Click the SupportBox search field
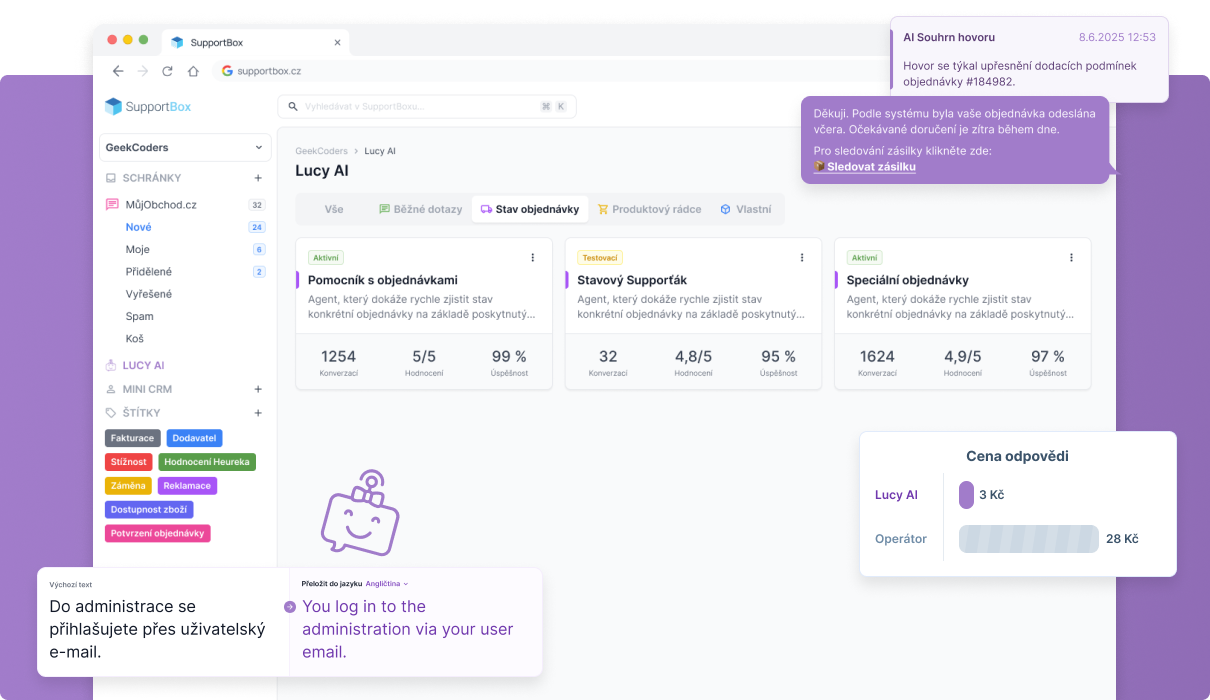Screen dimensions: 1210x700 pos(427,106)
